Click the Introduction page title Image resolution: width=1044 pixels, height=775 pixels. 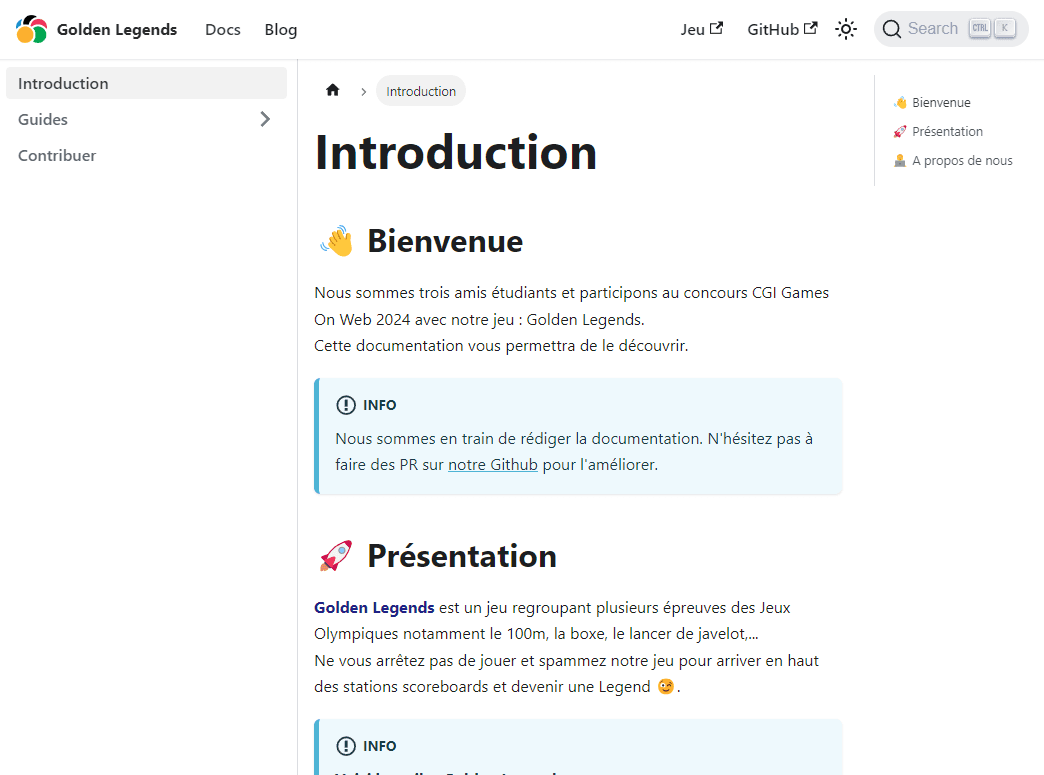[x=455, y=152]
